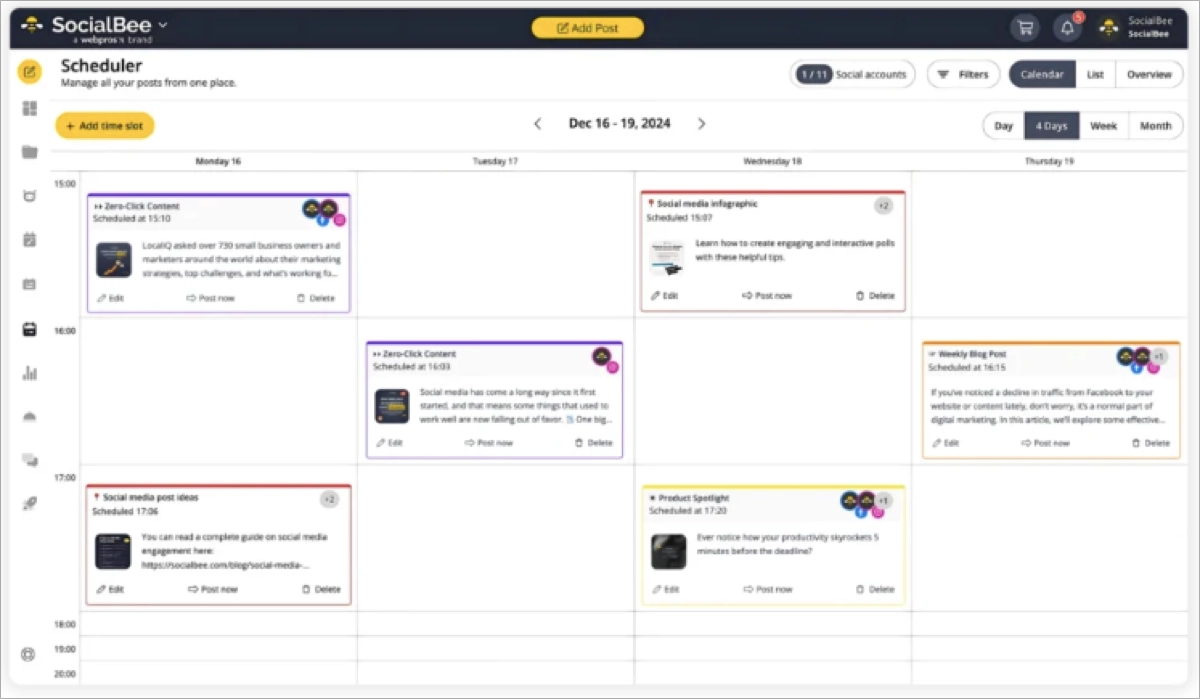Screen dimensions: 1200x699
Task: Navigate to next dates with right arrow
Action: tap(701, 124)
